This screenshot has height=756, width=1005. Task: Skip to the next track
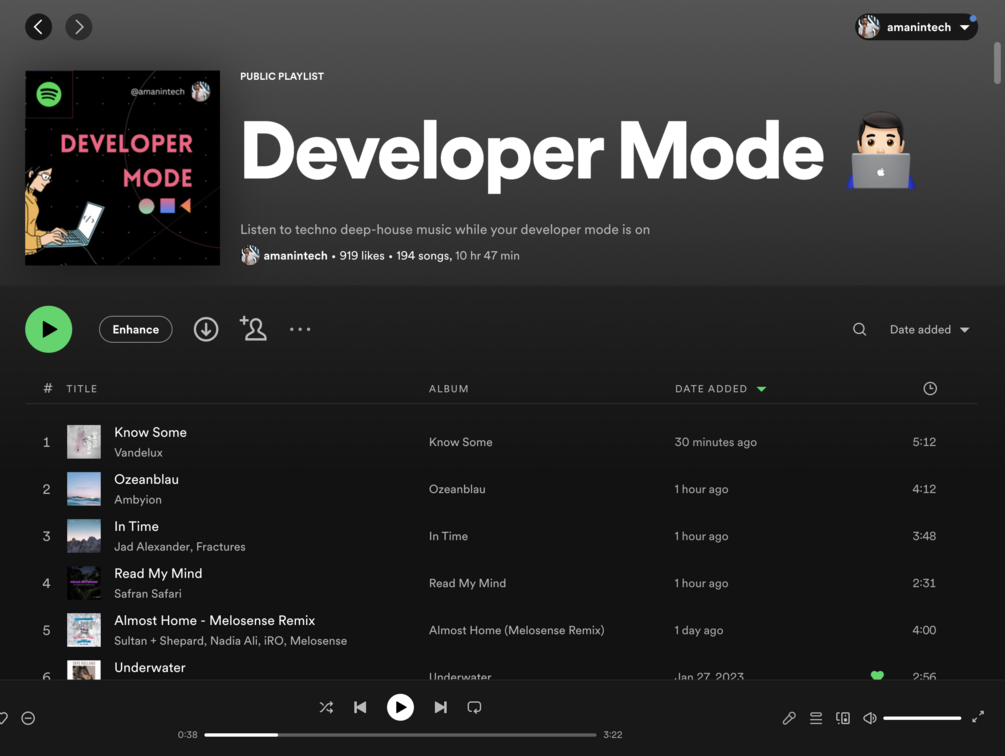[x=440, y=707]
